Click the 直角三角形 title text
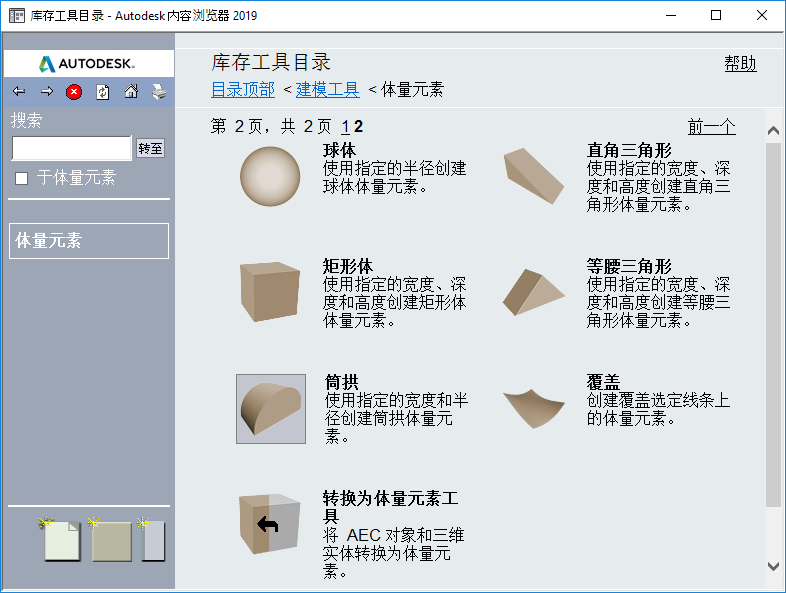This screenshot has height=593, width=786. [x=629, y=150]
